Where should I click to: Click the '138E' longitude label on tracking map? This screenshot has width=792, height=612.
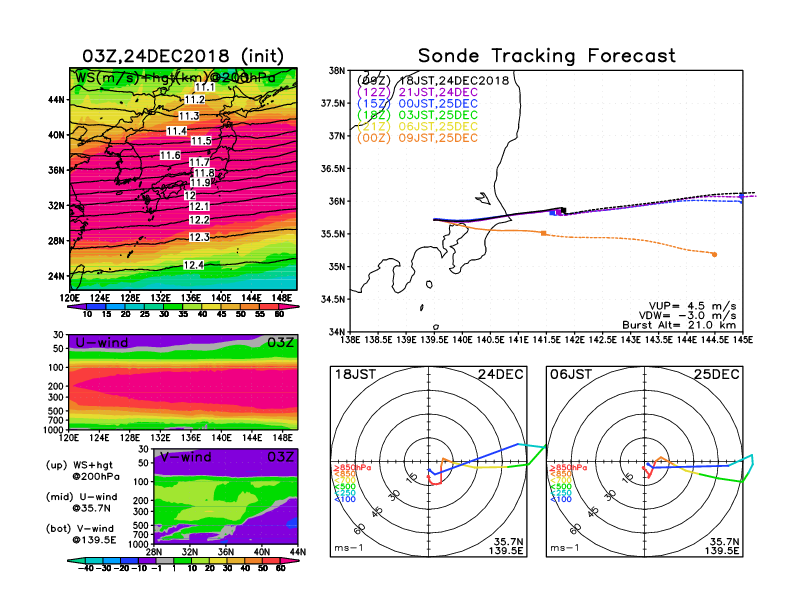pyautogui.click(x=351, y=340)
